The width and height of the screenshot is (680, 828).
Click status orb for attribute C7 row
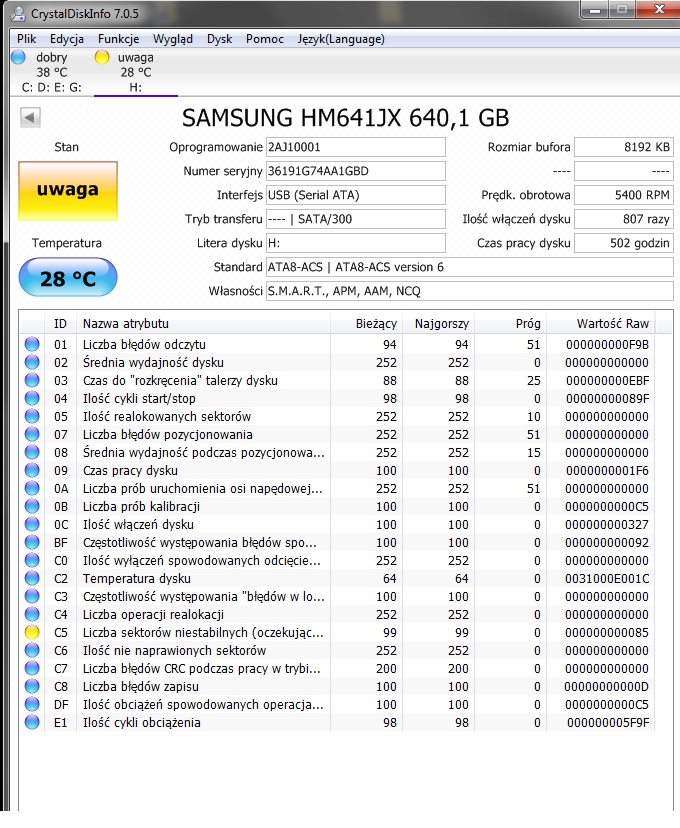[x=32, y=668]
